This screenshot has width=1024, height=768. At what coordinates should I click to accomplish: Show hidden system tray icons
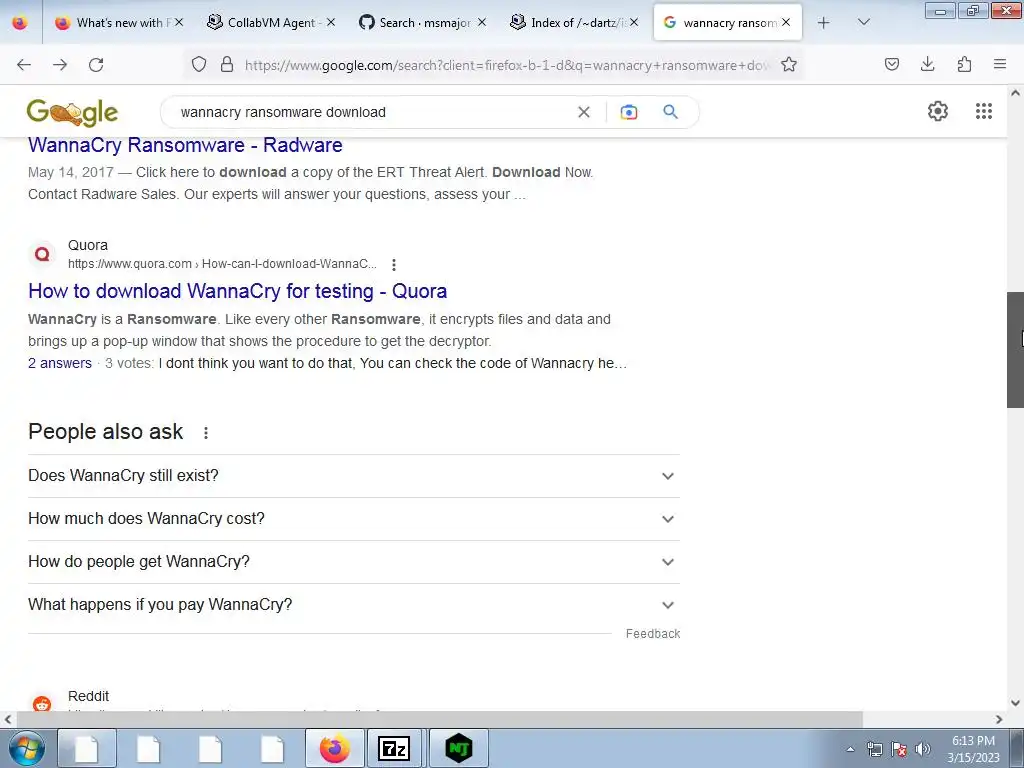[x=850, y=749]
